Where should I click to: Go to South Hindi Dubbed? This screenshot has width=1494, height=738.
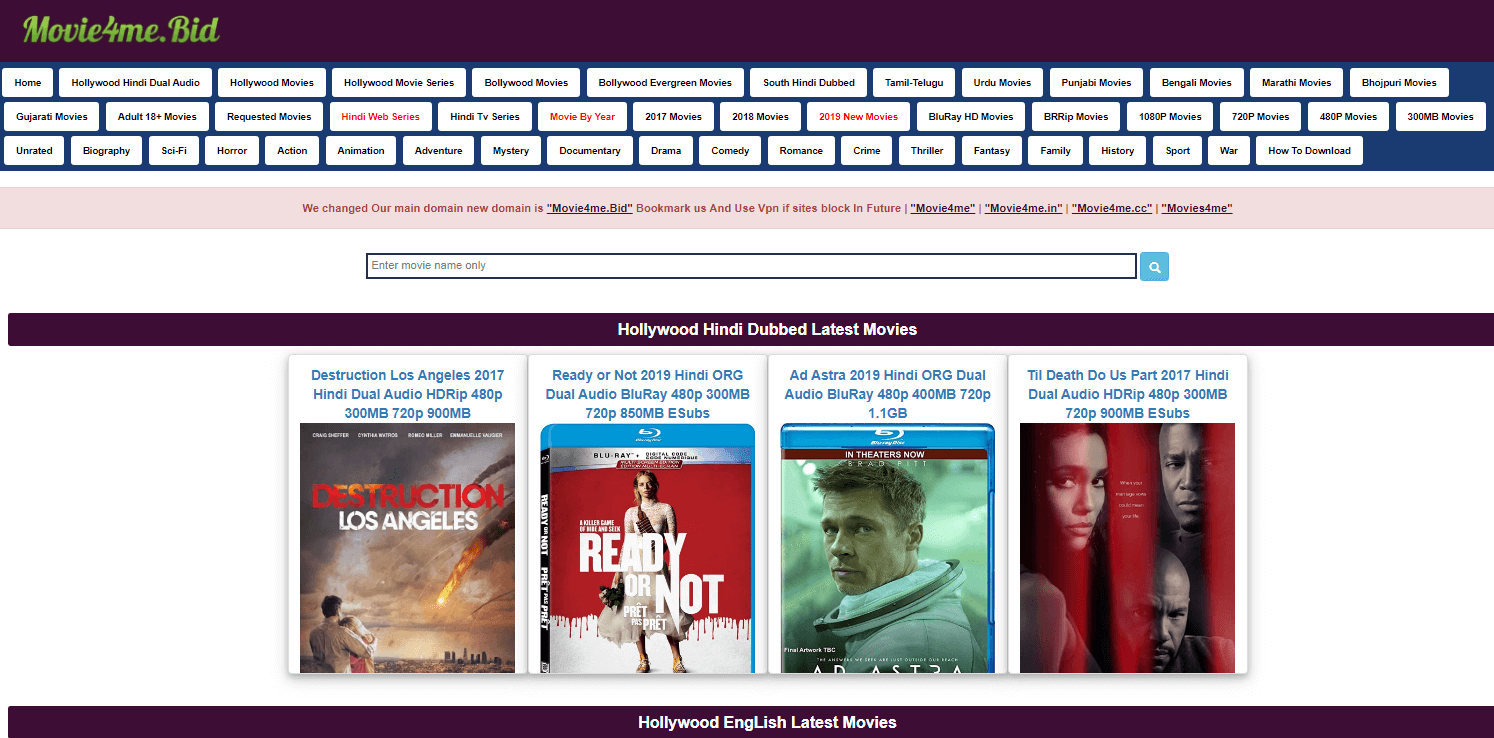[x=809, y=83]
